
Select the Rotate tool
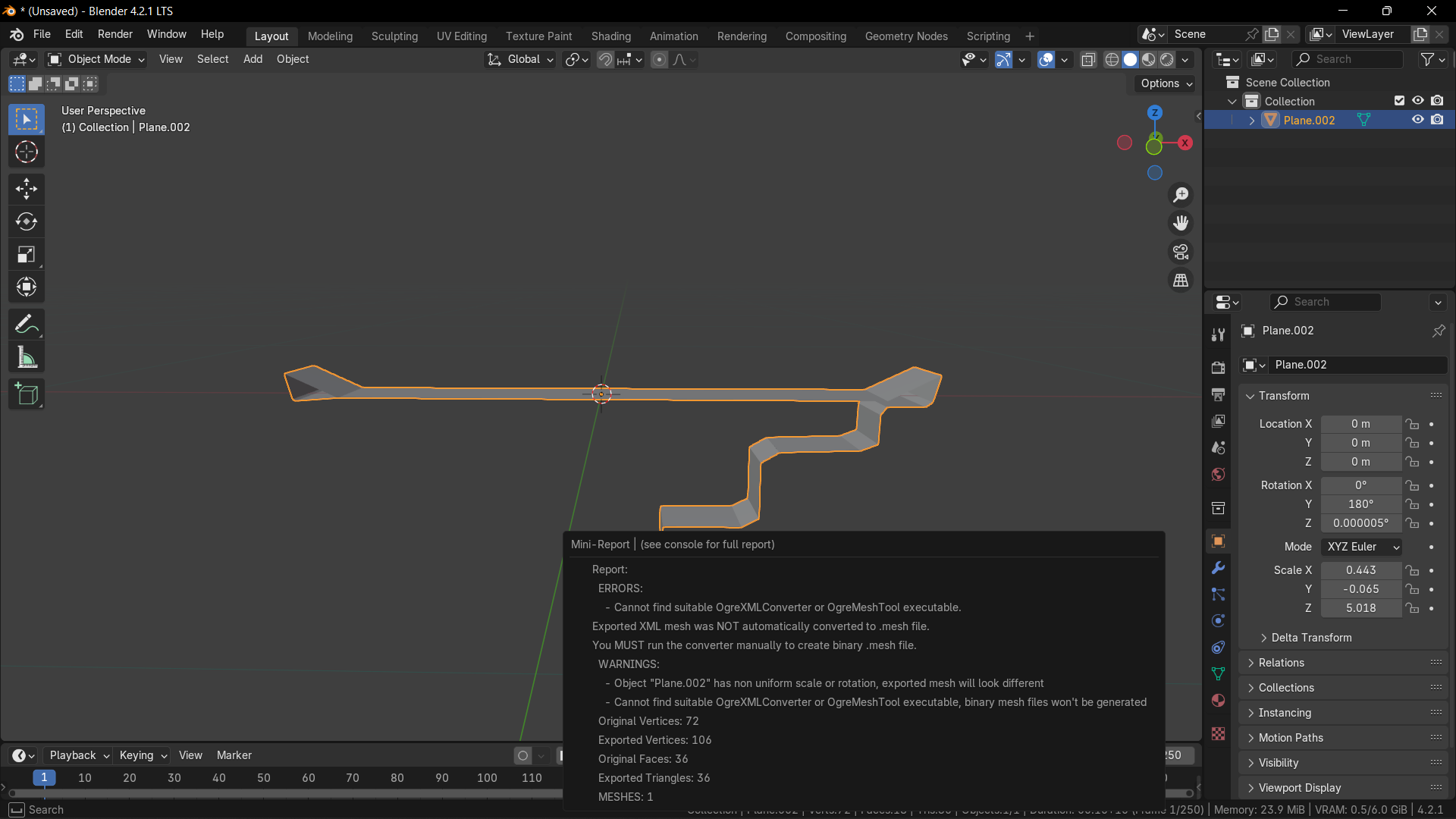27,221
